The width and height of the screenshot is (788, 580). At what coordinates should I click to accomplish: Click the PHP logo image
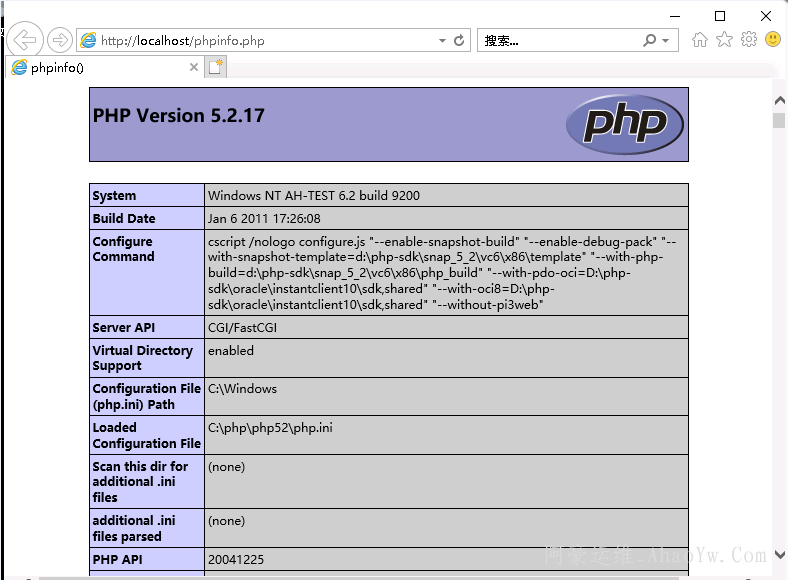624,125
